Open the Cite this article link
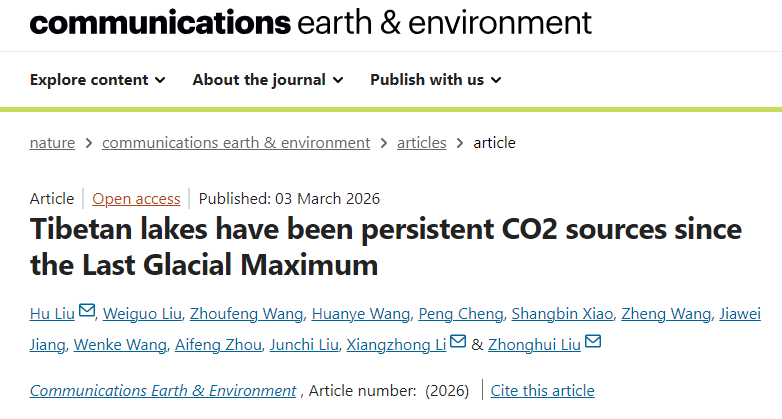Image resolution: width=782 pixels, height=419 pixels. pyautogui.click(x=544, y=390)
